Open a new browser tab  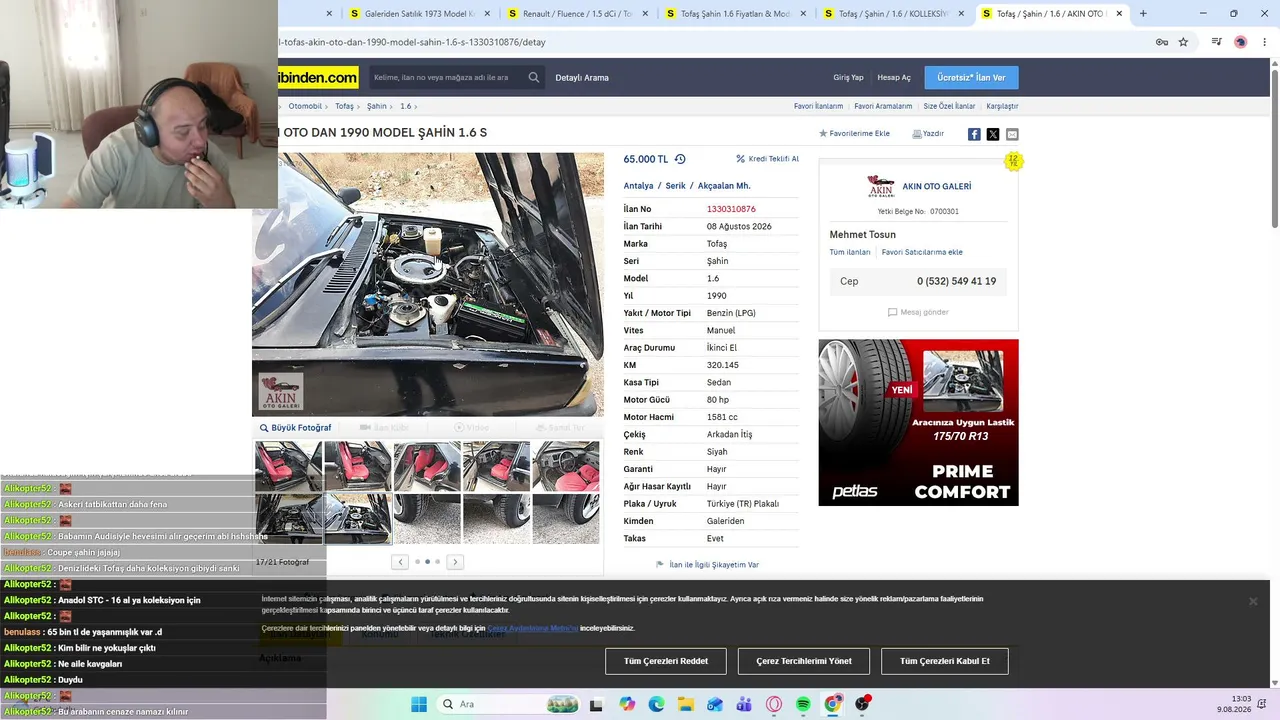point(1143,14)
